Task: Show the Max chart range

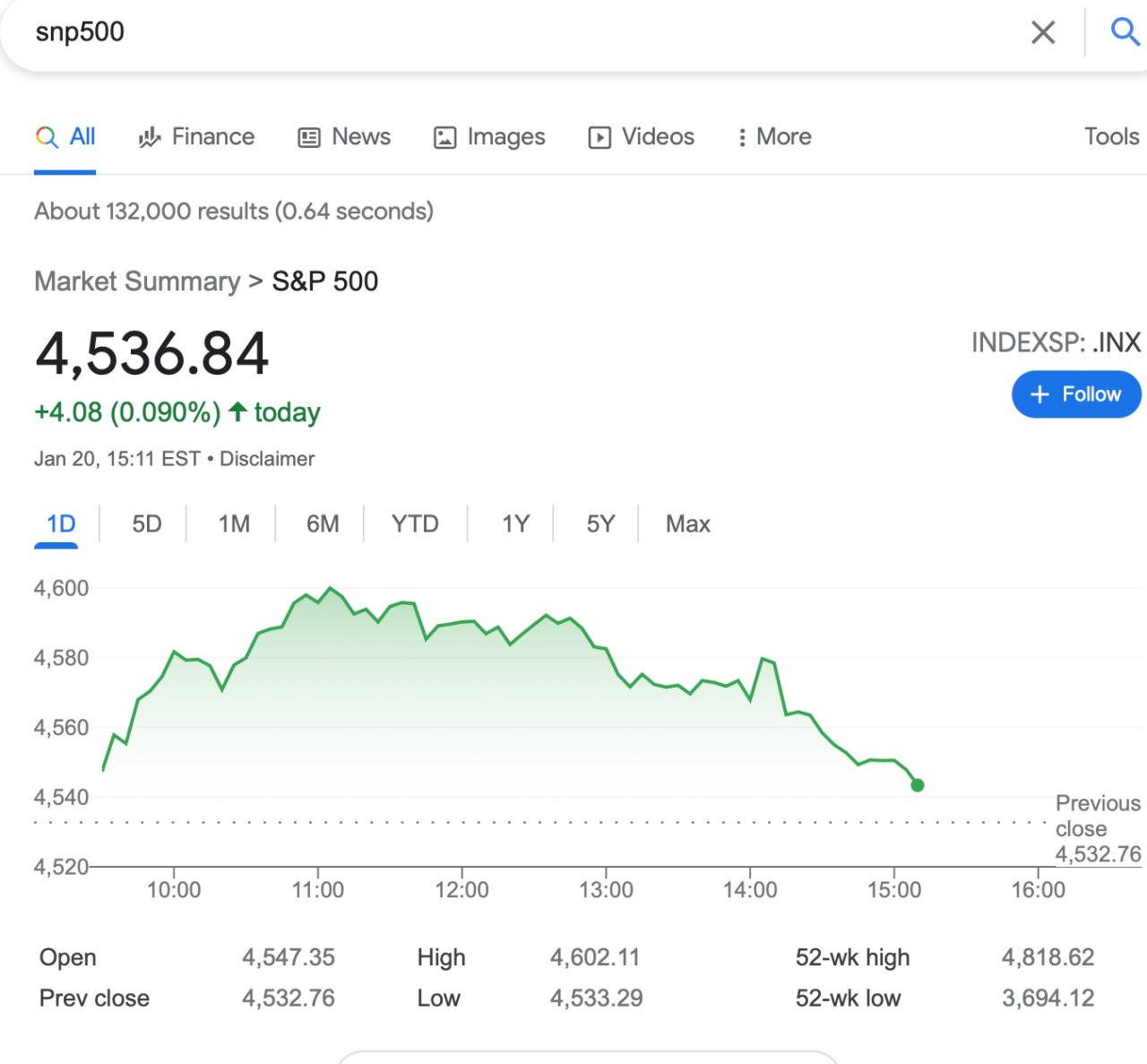Action: click(x=687, y=523)
